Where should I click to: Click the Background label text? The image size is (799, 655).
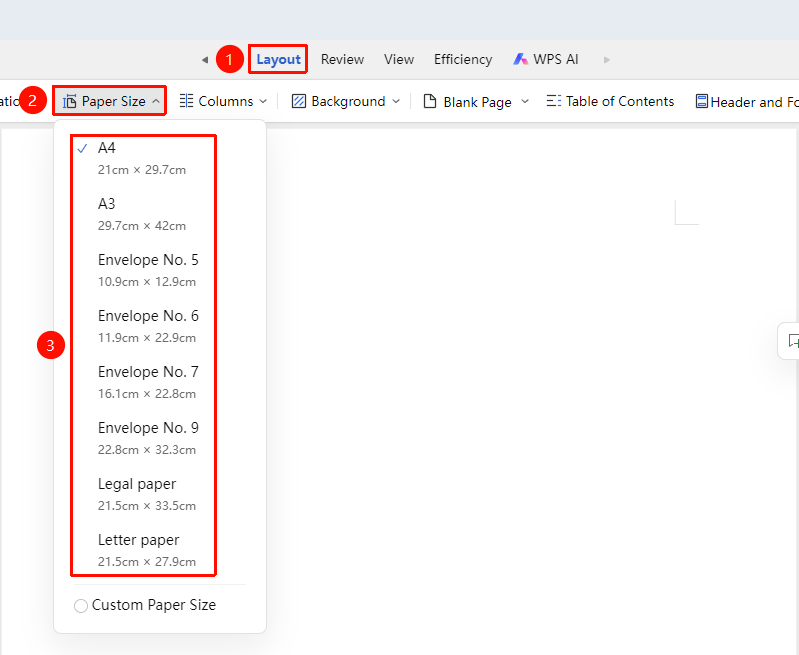point(348,101)
